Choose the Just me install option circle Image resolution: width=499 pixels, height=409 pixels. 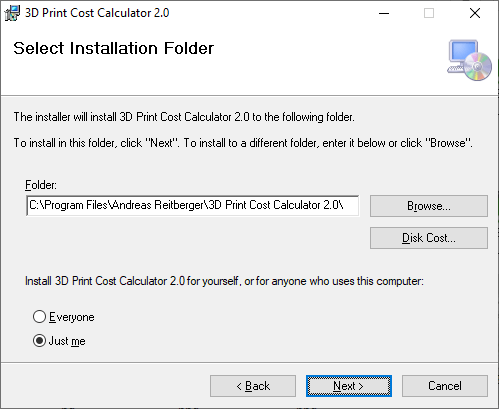pos(39,341)
